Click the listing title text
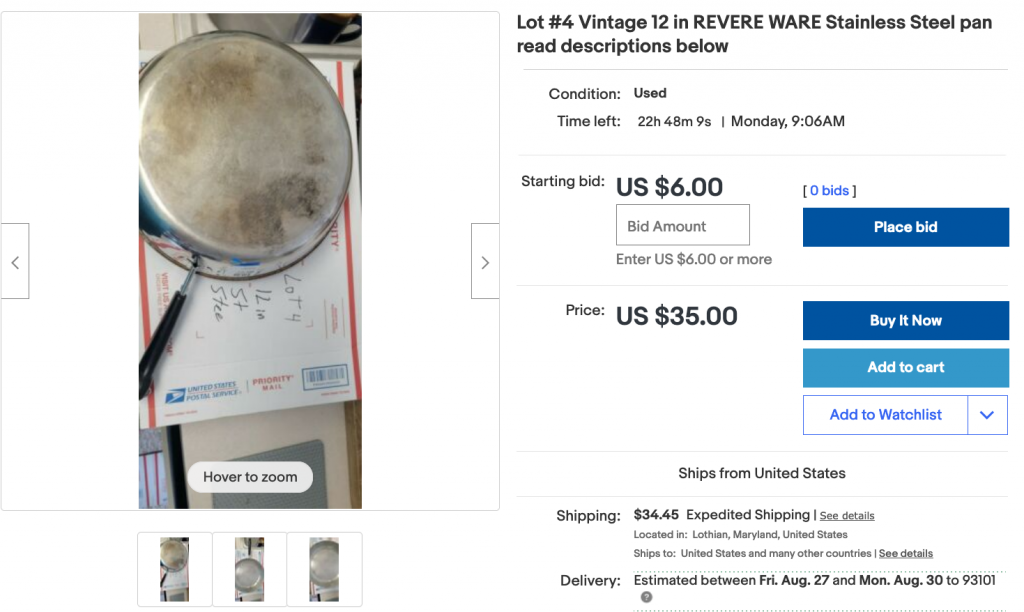The width and height of the screenshot is (1024, 612). 754,34
